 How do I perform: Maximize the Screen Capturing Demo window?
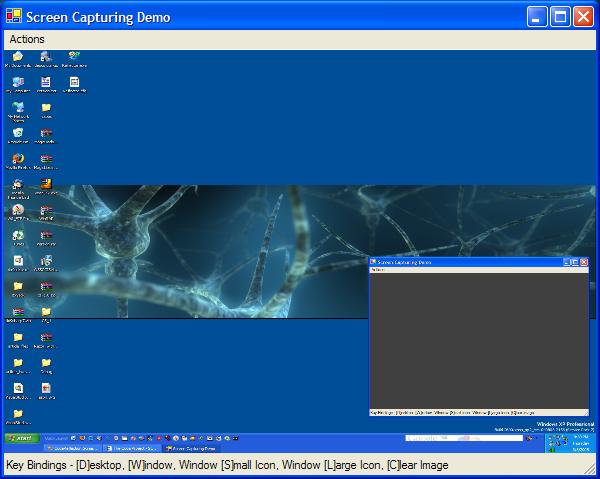pyautogui.click(x=560, y=16)
